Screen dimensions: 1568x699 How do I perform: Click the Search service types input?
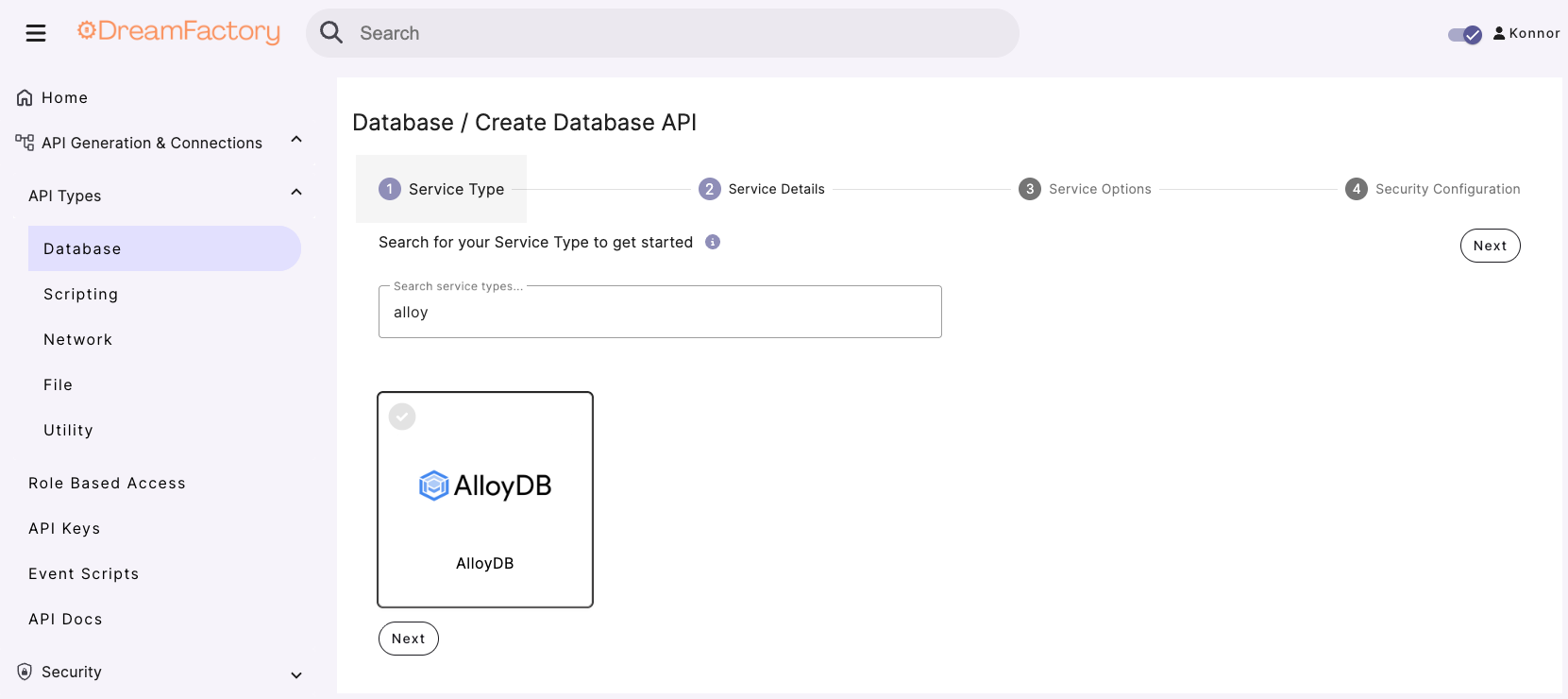pyautogui.click(x=660, y=312)
